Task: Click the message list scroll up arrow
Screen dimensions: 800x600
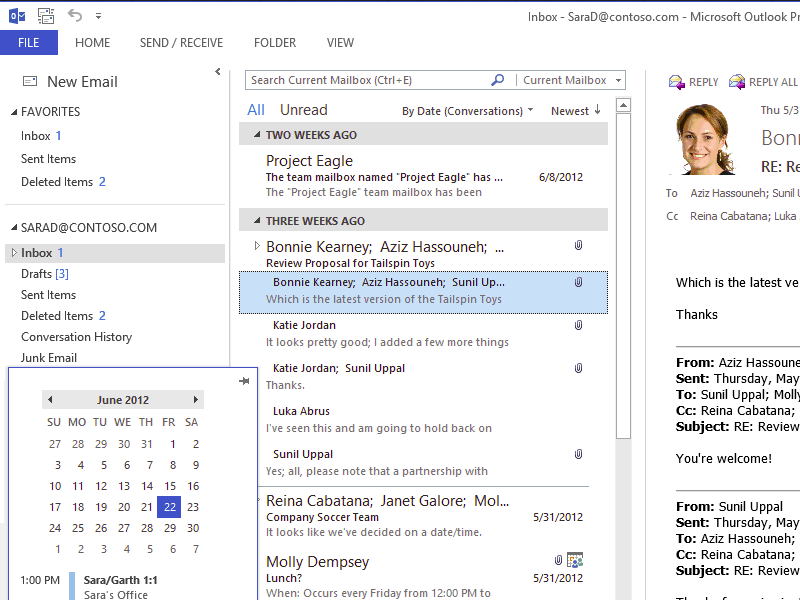Action: click(x=623, y=105)
